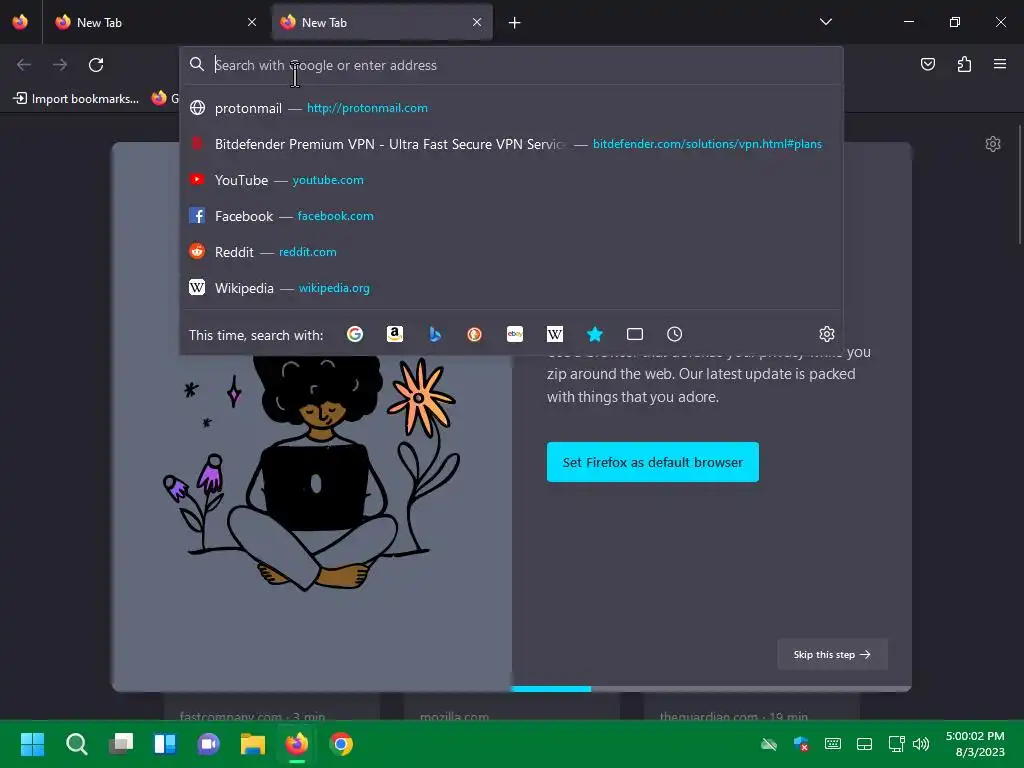Search this time with eBay

click(x=515, y=334)
